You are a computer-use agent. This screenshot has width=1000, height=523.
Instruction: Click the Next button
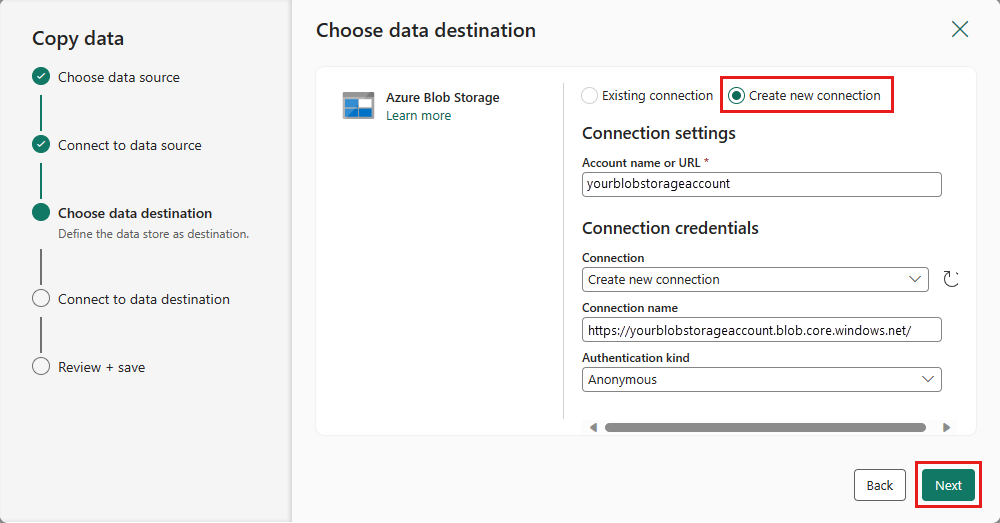point(948,485)
